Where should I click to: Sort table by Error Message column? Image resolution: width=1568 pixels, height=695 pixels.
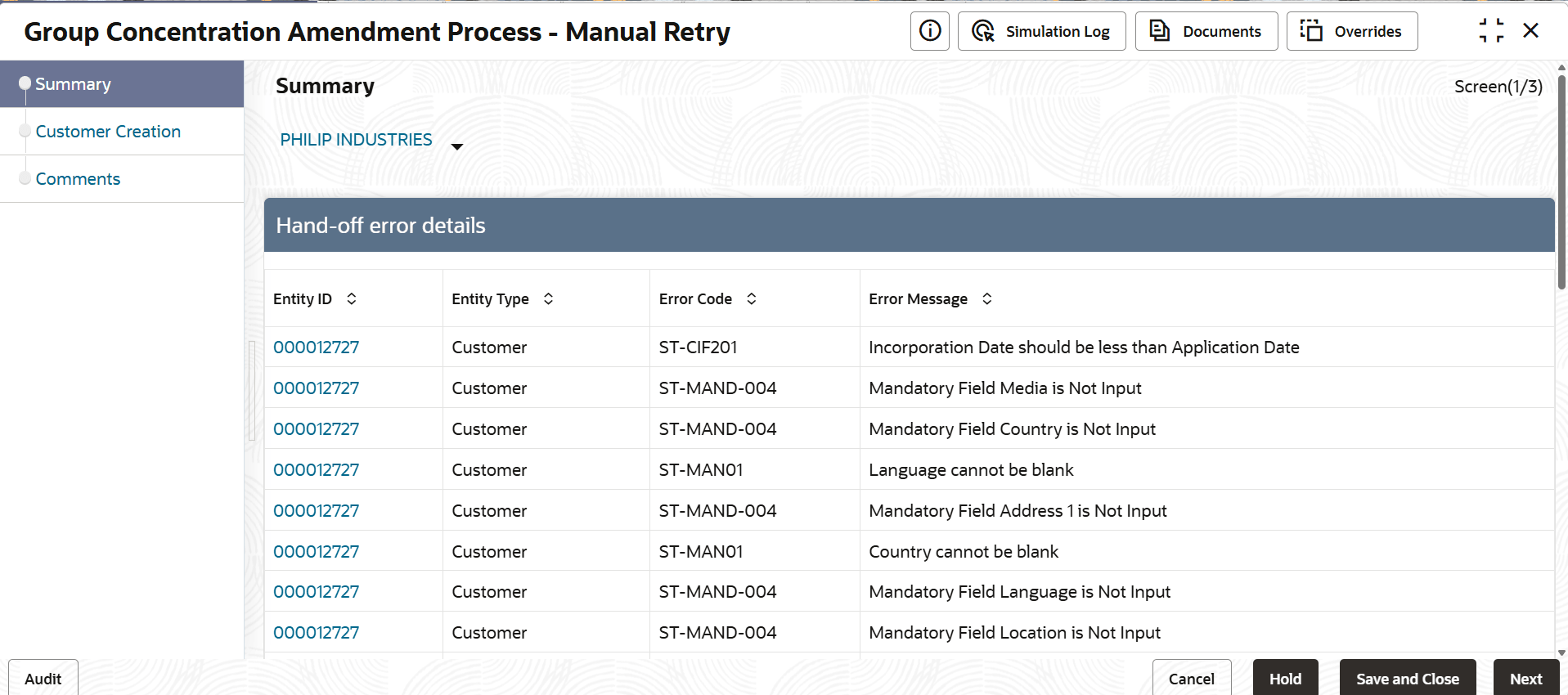tap(987, 299)
